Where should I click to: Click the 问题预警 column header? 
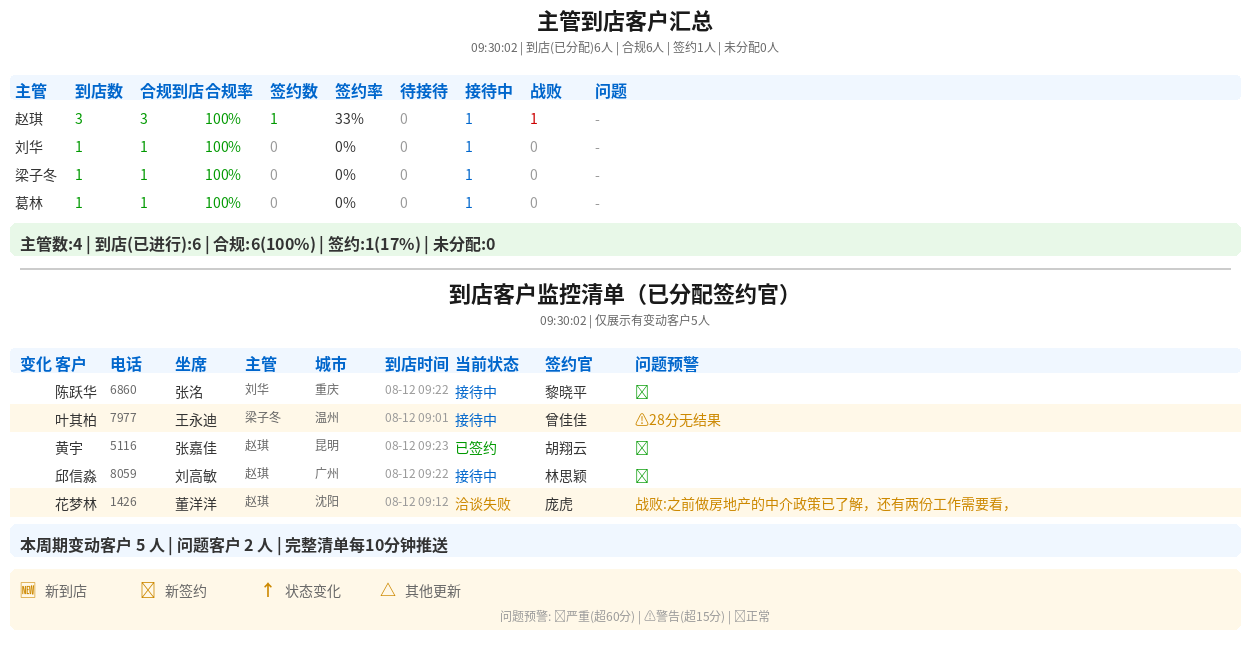667,364
